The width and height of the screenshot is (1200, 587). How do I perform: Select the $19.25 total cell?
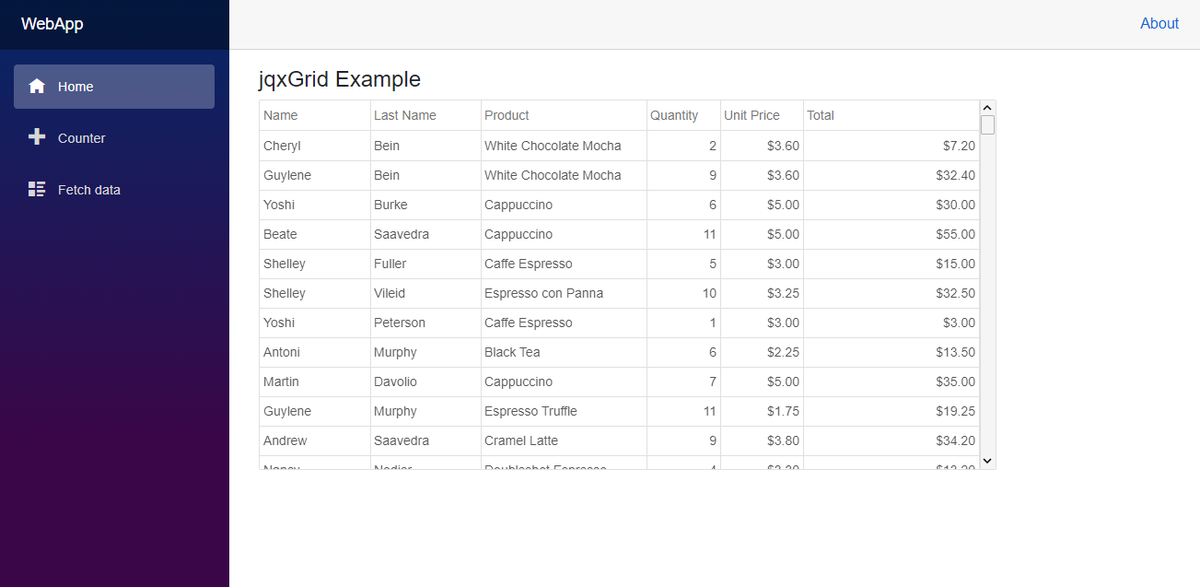click(x=892, y=411)
